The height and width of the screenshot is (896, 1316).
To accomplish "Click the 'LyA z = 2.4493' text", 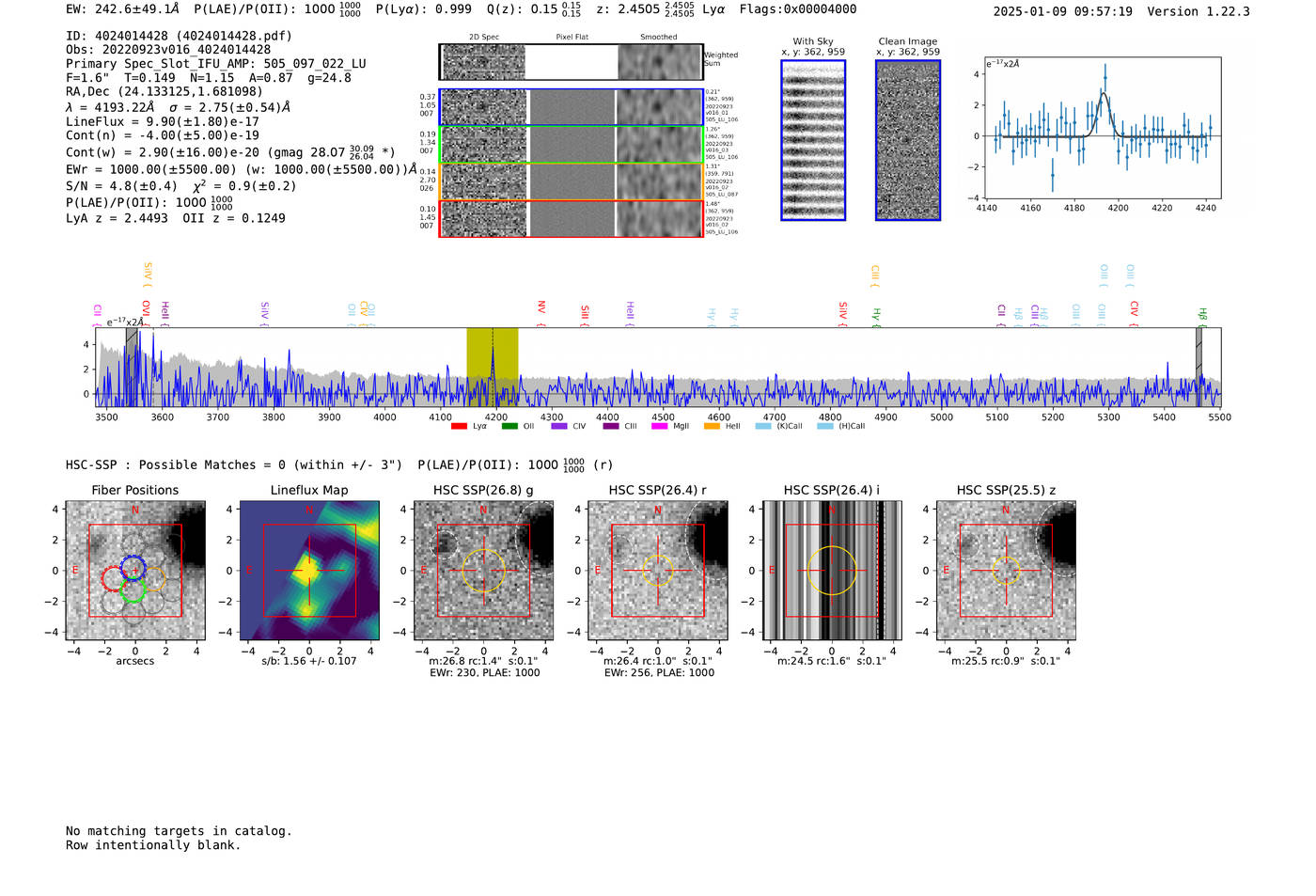I will click(117, 218).
